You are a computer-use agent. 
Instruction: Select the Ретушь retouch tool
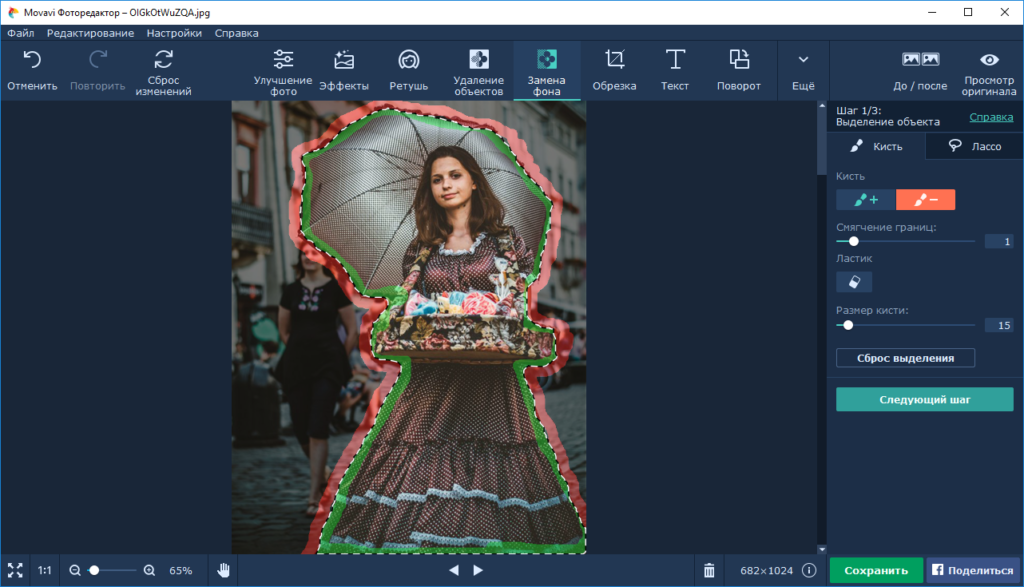coord(408,60)
